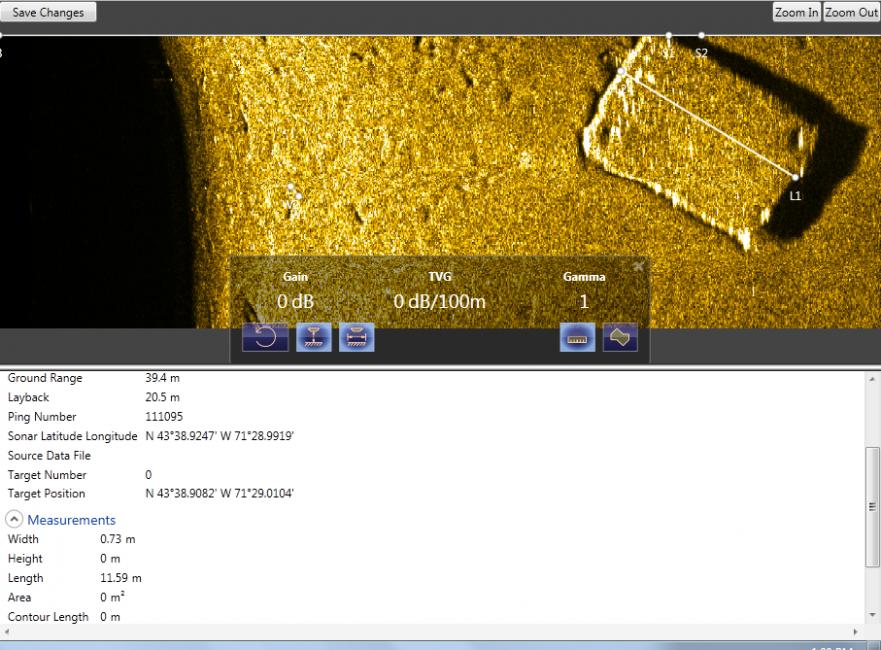Image resolution: width=881 pixels, height=650 pixels.
Task: Click the Width value 0.73 m
Action: coord(117,539)
